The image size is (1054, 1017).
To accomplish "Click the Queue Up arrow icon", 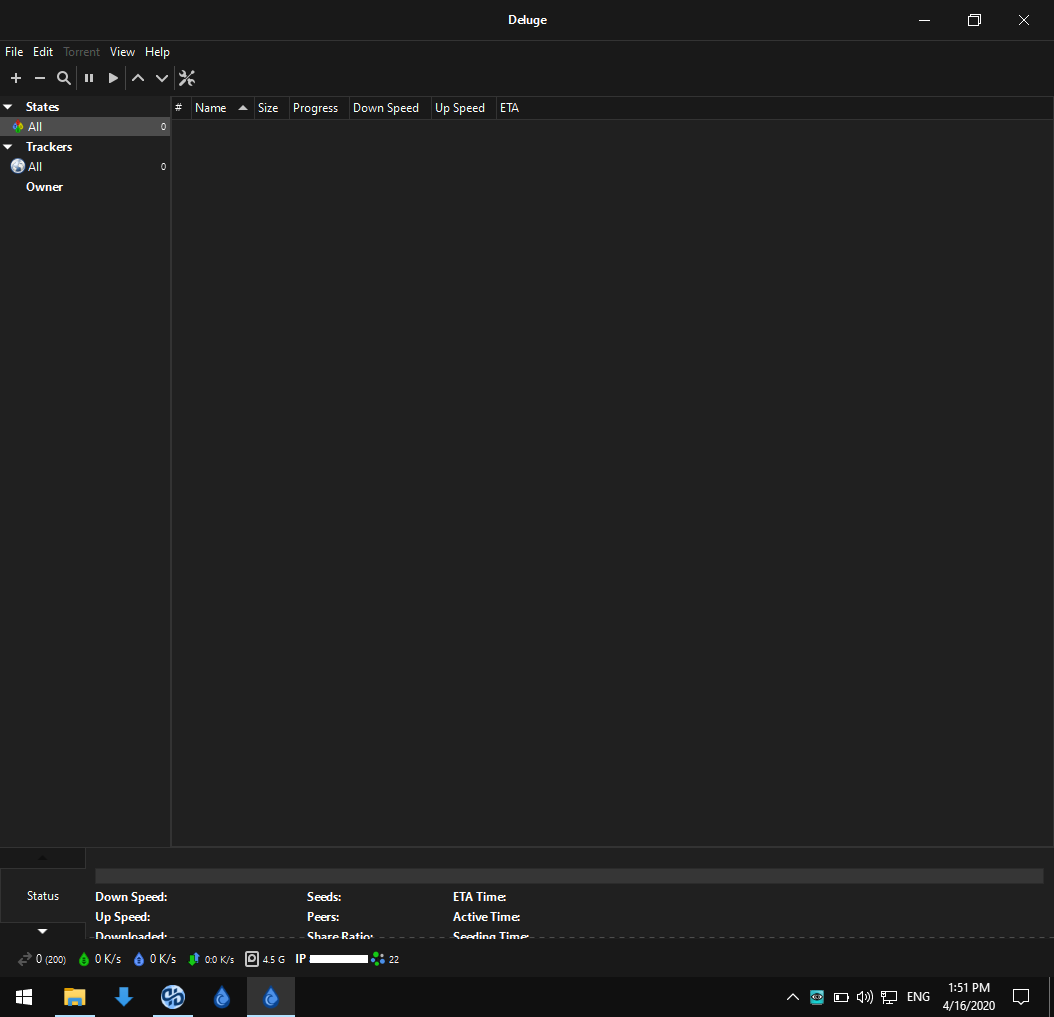I will pos(138,78).
